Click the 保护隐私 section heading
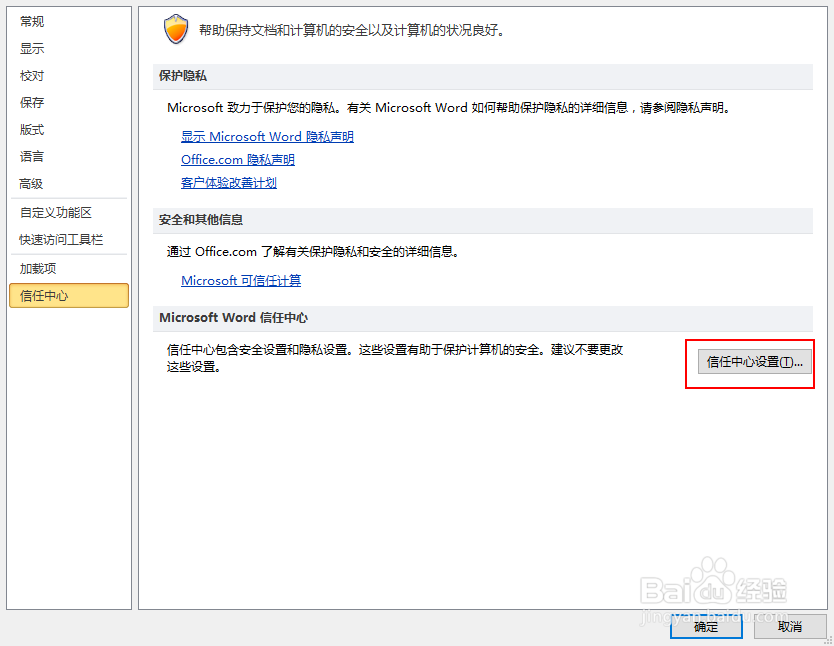This screenshot has width=834, height=646. 183,76
